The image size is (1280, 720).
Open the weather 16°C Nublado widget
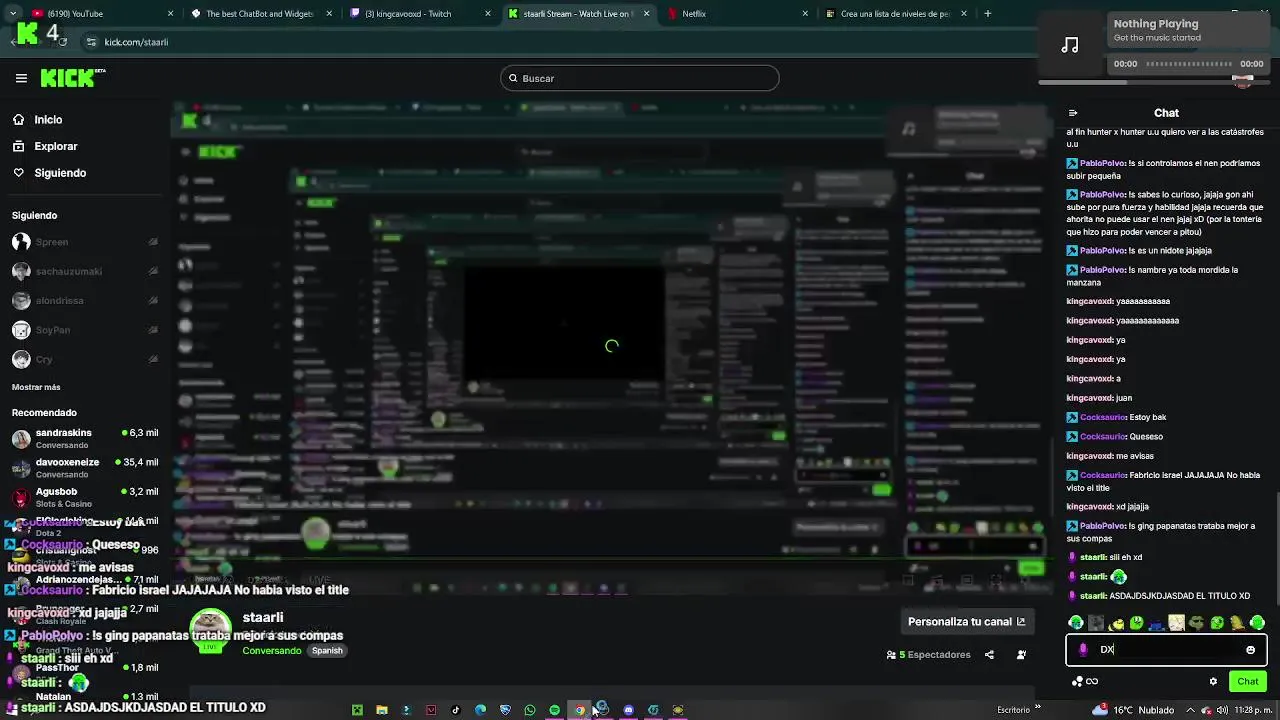[x=1134, y=710]
